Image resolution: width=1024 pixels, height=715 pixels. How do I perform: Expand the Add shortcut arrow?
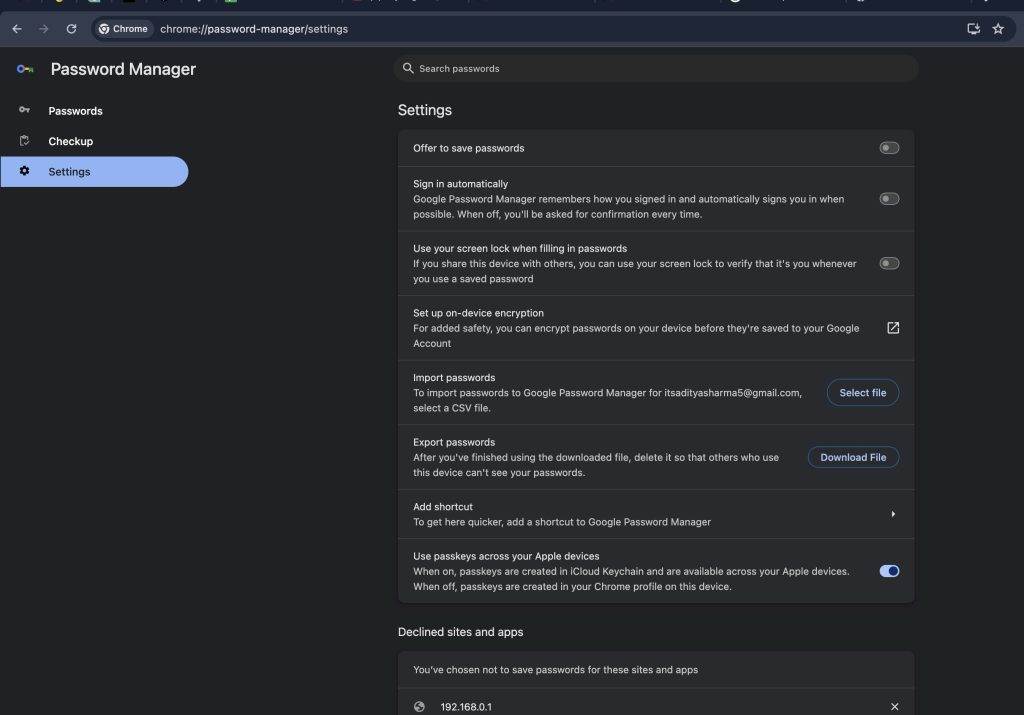pyautogui.click(x=893, y=514)
